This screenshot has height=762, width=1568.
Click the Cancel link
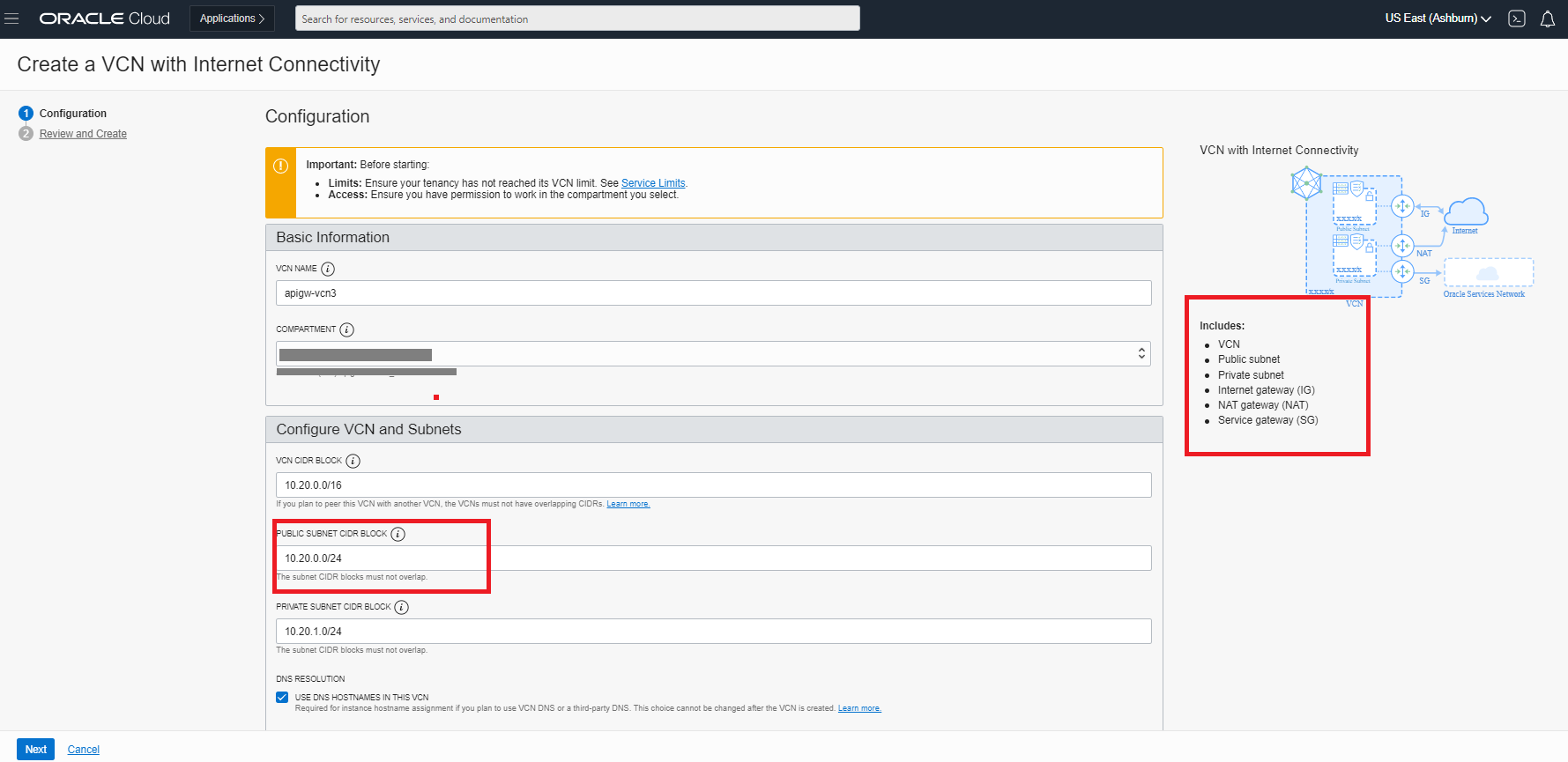[x=84, y=750]
